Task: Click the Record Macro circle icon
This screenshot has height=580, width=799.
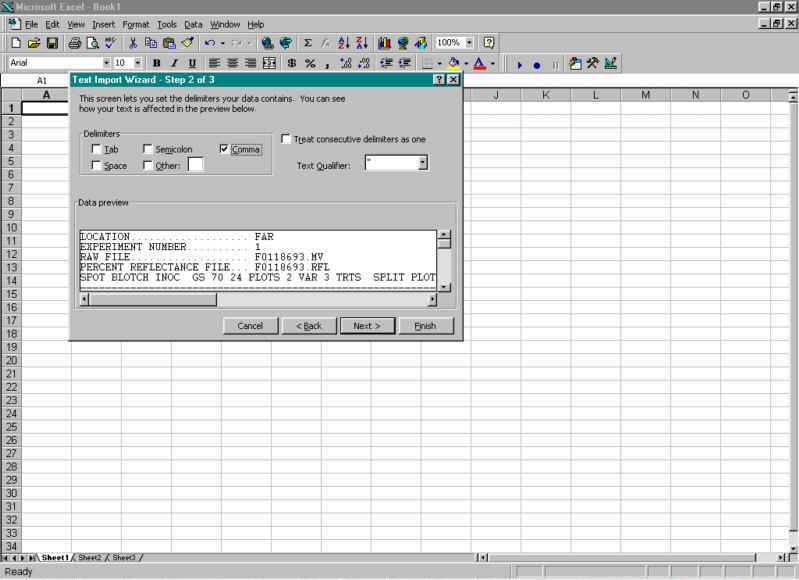Action: tap(537, 65)
